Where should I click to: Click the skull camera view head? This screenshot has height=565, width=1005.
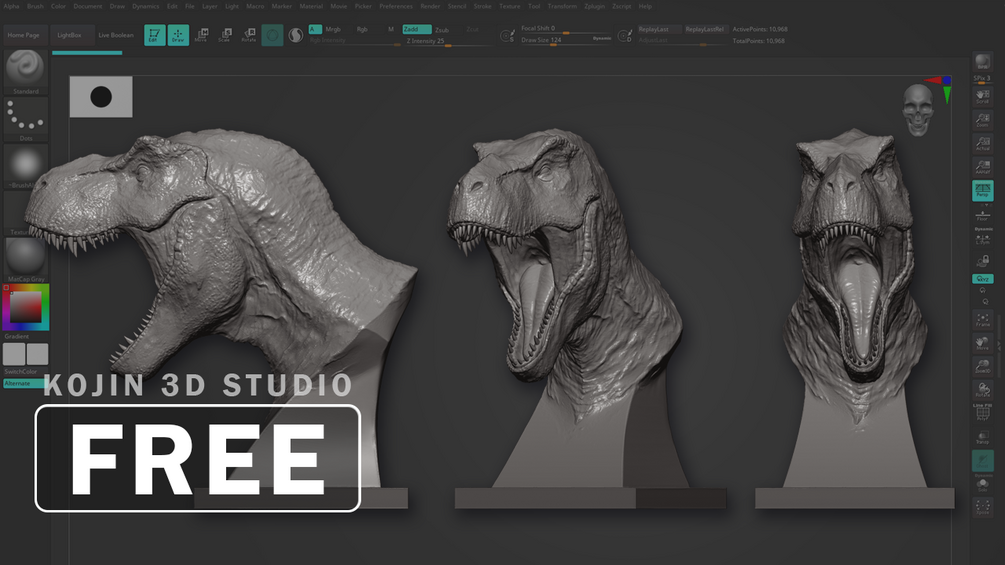point(917,110)
